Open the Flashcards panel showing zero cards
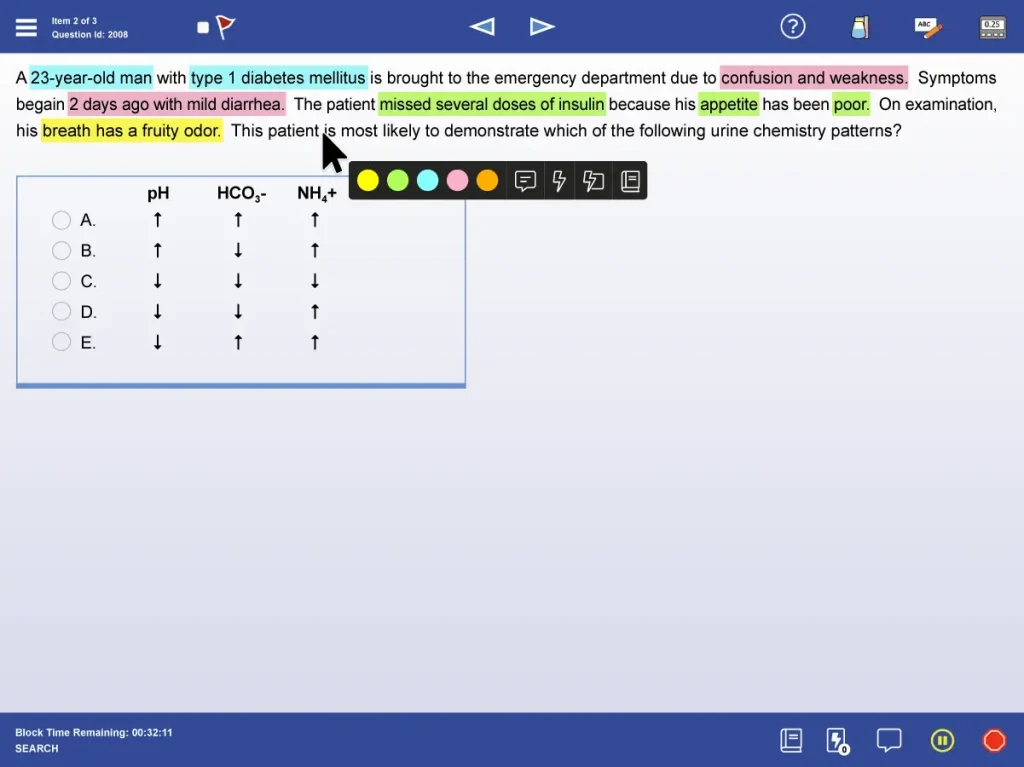 (x=837, y=740)
